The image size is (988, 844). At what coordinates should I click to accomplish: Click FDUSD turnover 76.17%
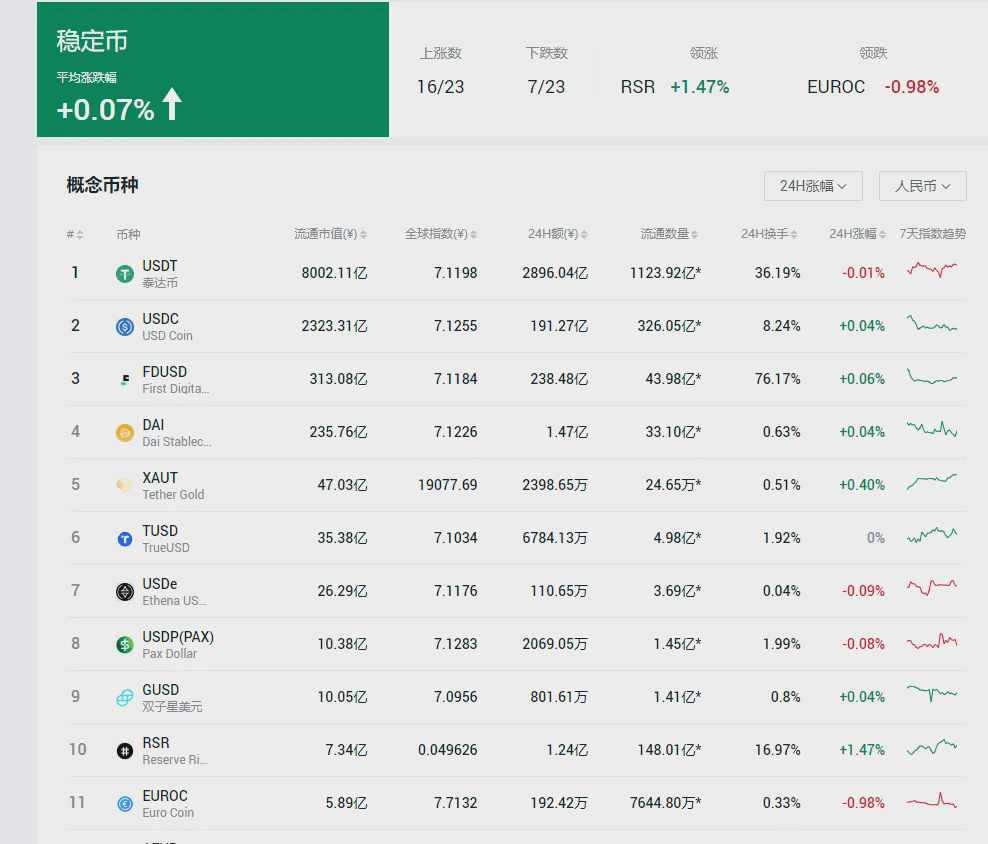(x=778, y=379)
